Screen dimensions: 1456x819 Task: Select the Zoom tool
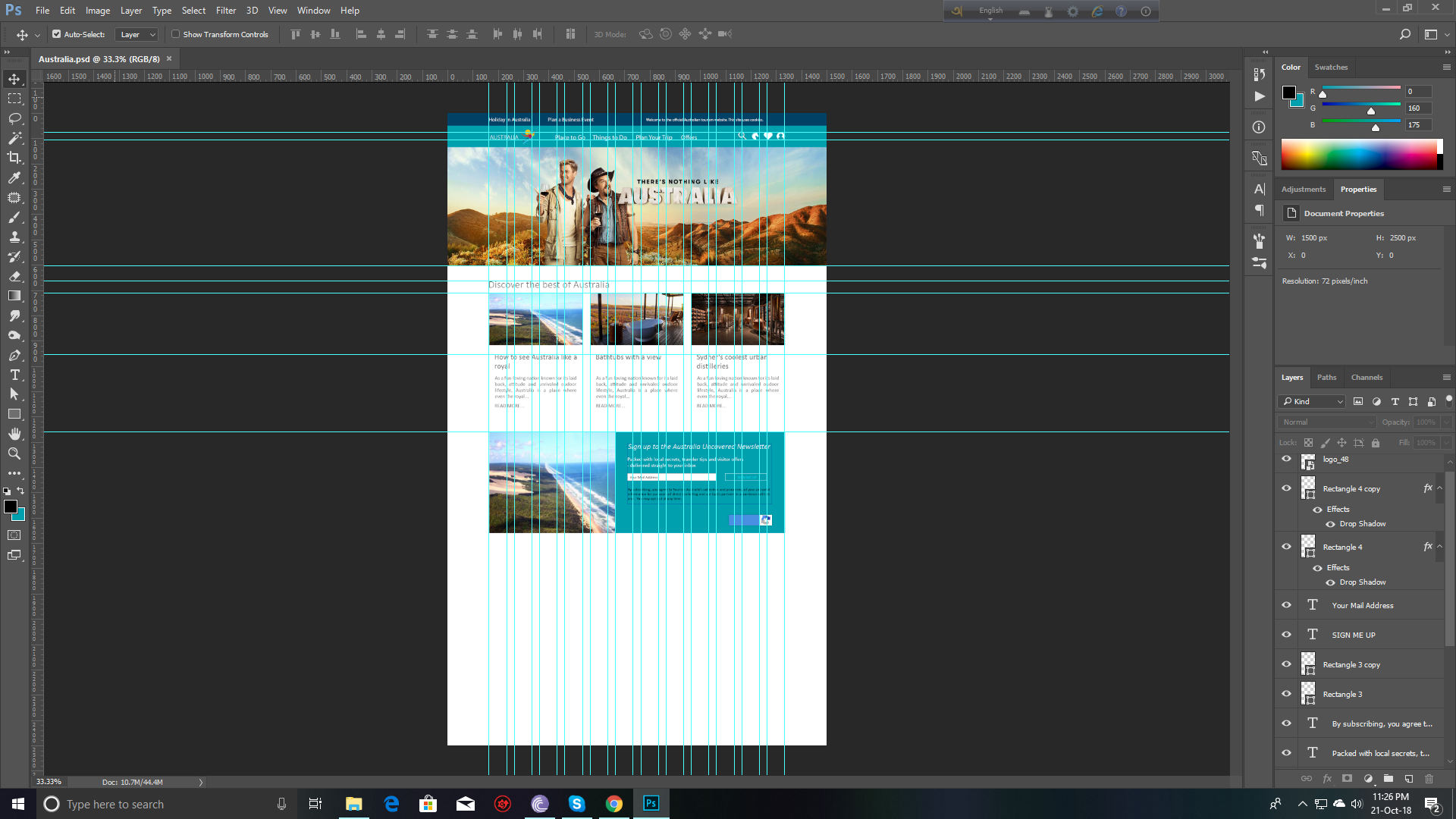pyautogui.click(x=14, y=453)
